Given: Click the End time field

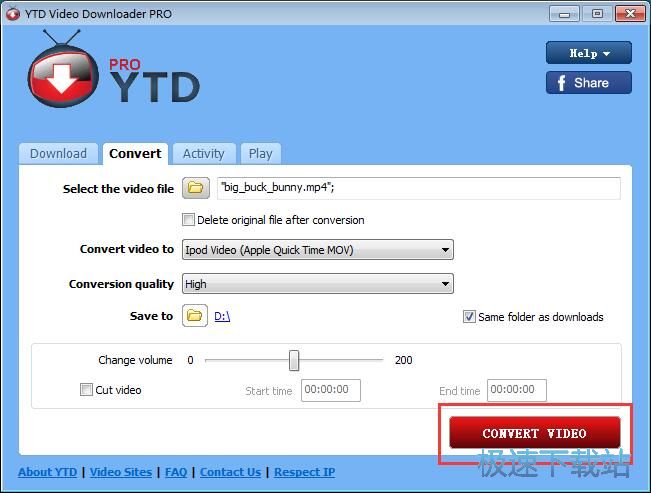Looking at the screenshot, I should (x=516, y=390).
